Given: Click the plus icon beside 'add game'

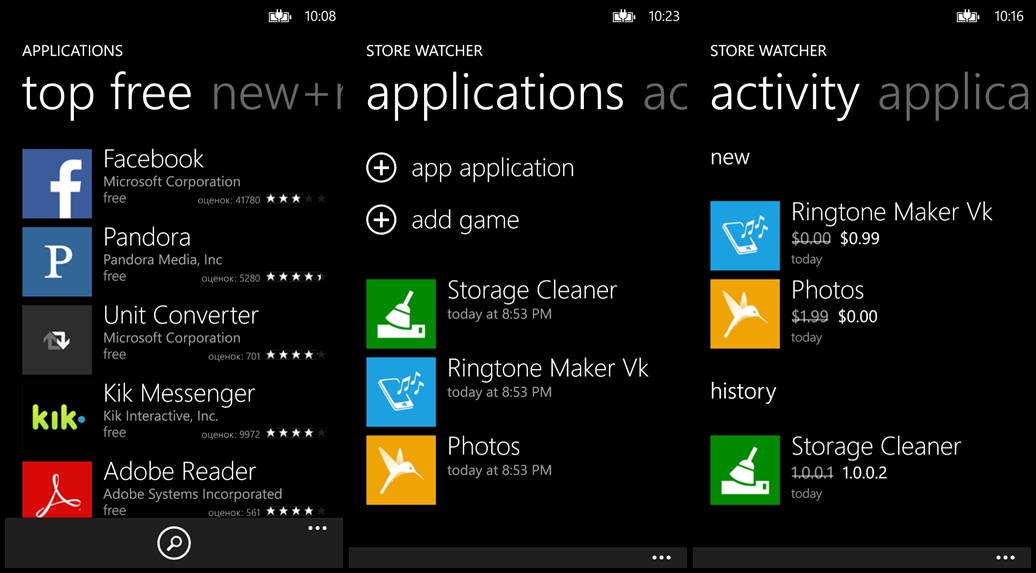Looking at the screenshot, I should pyautogui.click(x=381, y=220).
